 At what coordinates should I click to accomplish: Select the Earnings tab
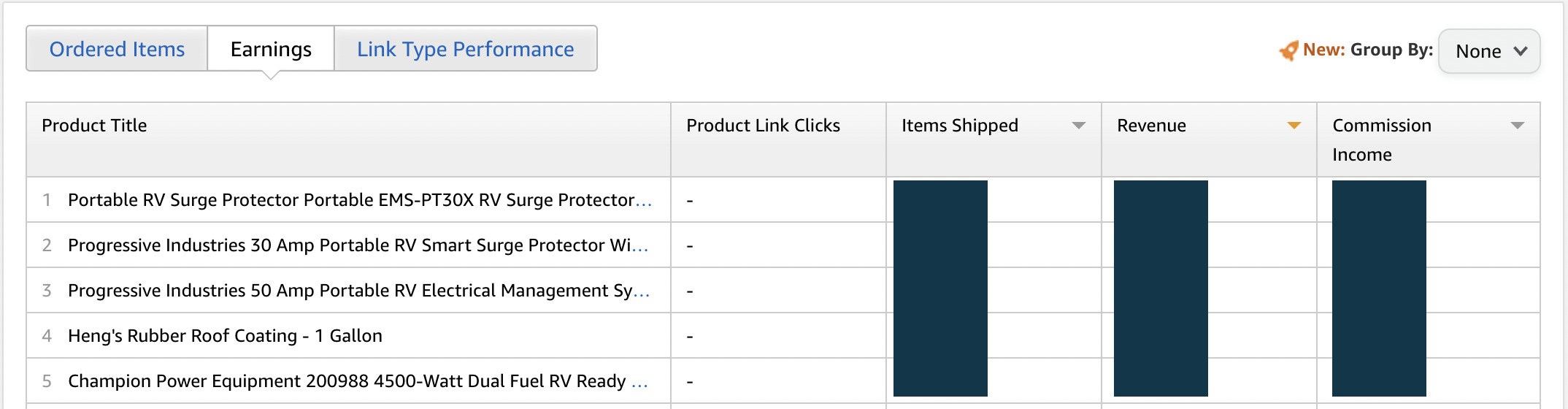coord(271,49)
